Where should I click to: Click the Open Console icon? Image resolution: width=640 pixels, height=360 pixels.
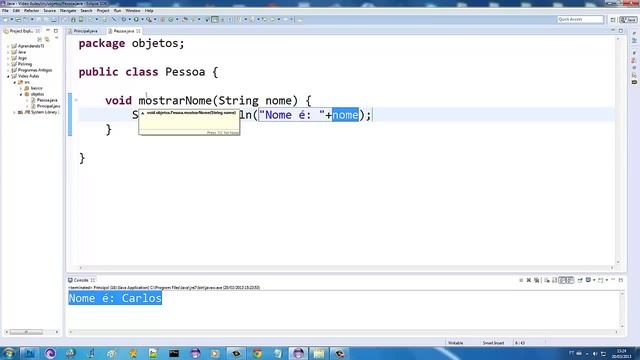[600, 280]
